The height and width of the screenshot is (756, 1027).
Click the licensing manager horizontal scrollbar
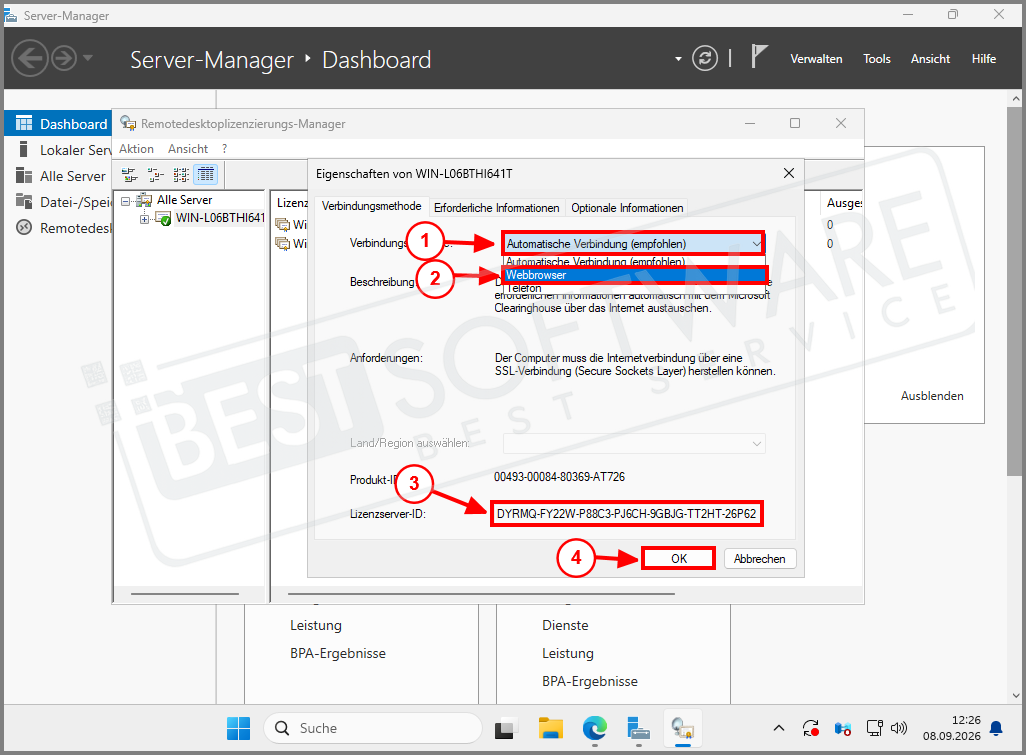pyautogui.click(x=481, y=594)
